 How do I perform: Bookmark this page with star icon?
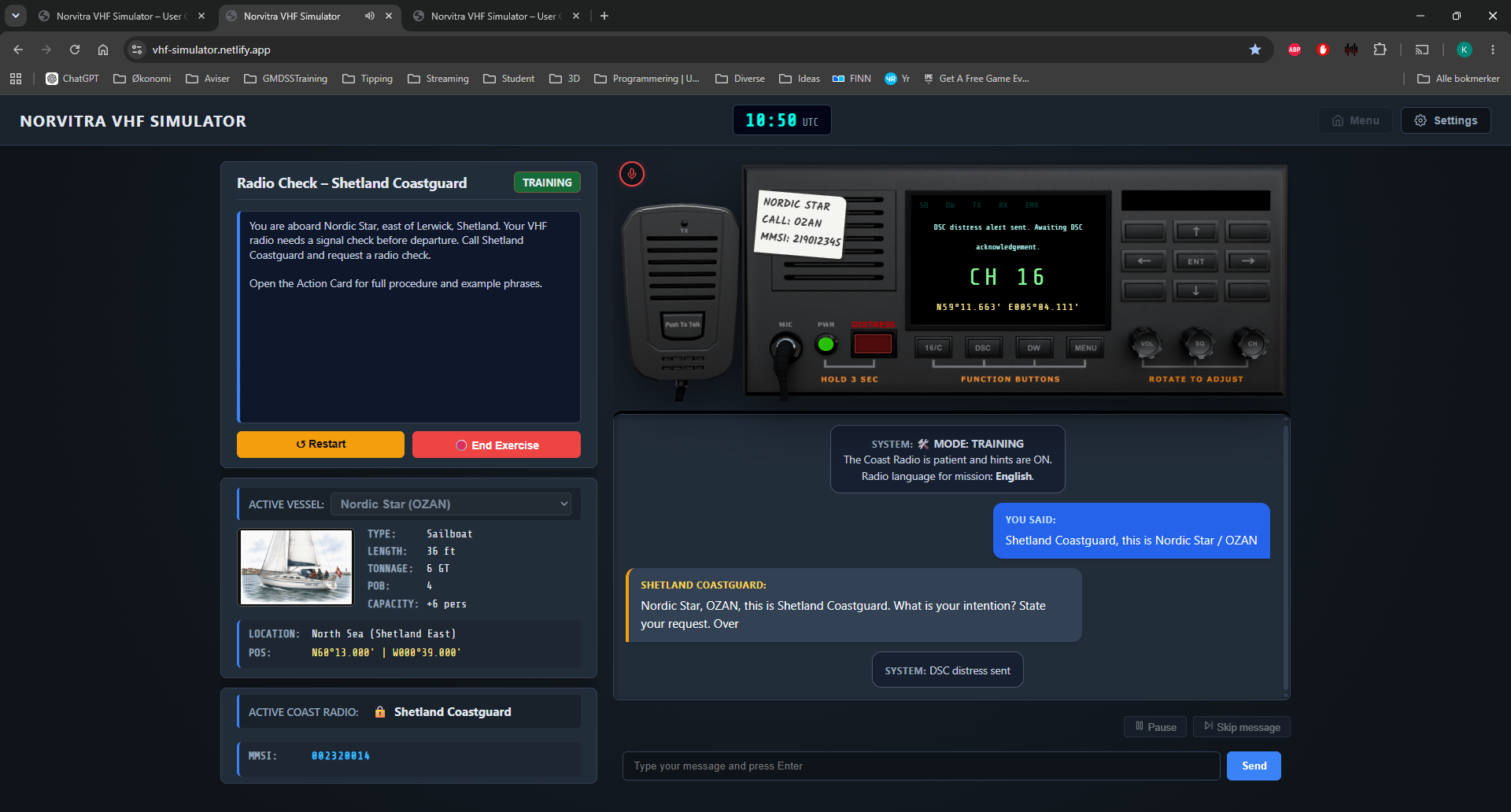(x=1255, y=50)
